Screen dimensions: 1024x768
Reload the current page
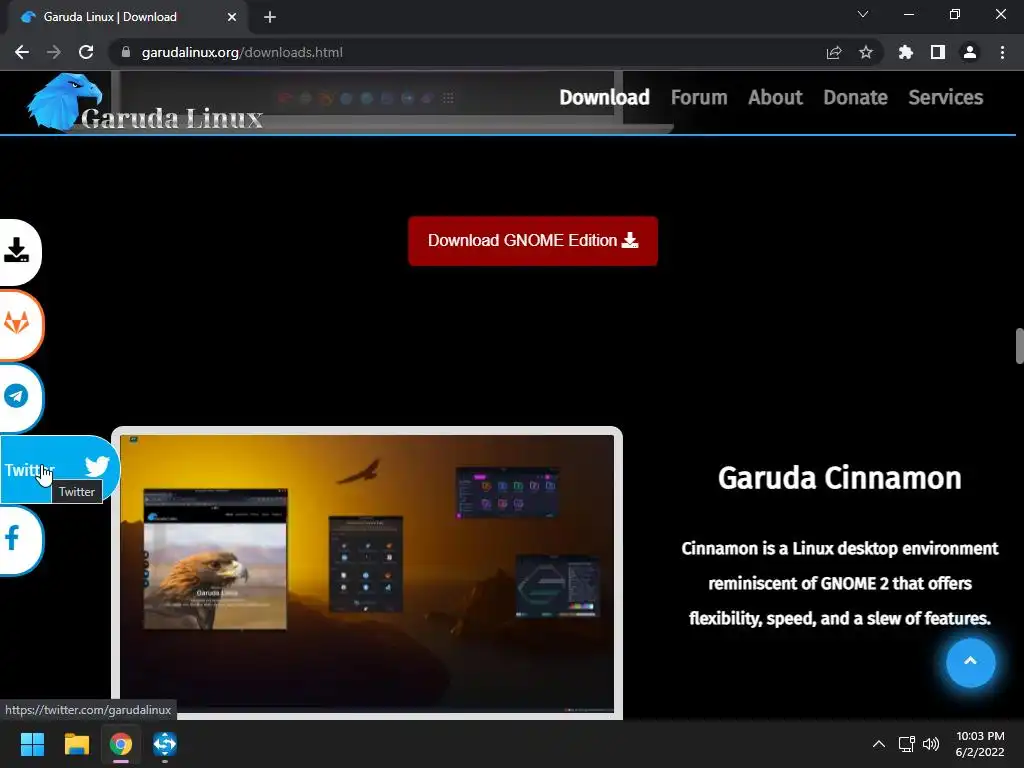[86, 52]
